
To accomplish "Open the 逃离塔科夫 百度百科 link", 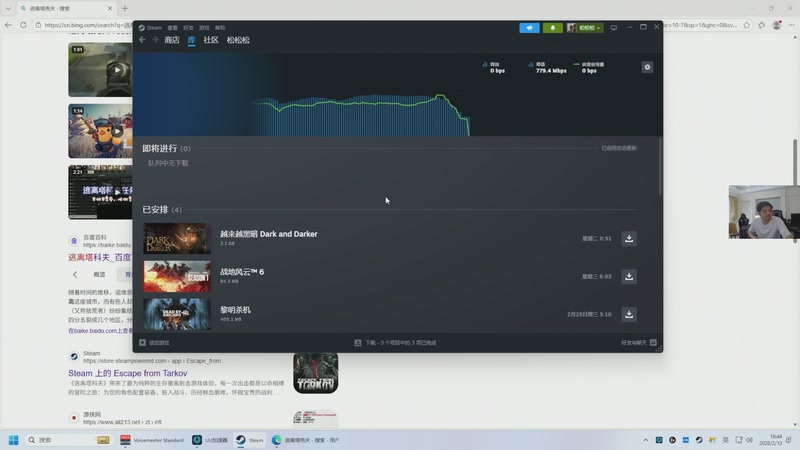I will (x=100, y=257).
